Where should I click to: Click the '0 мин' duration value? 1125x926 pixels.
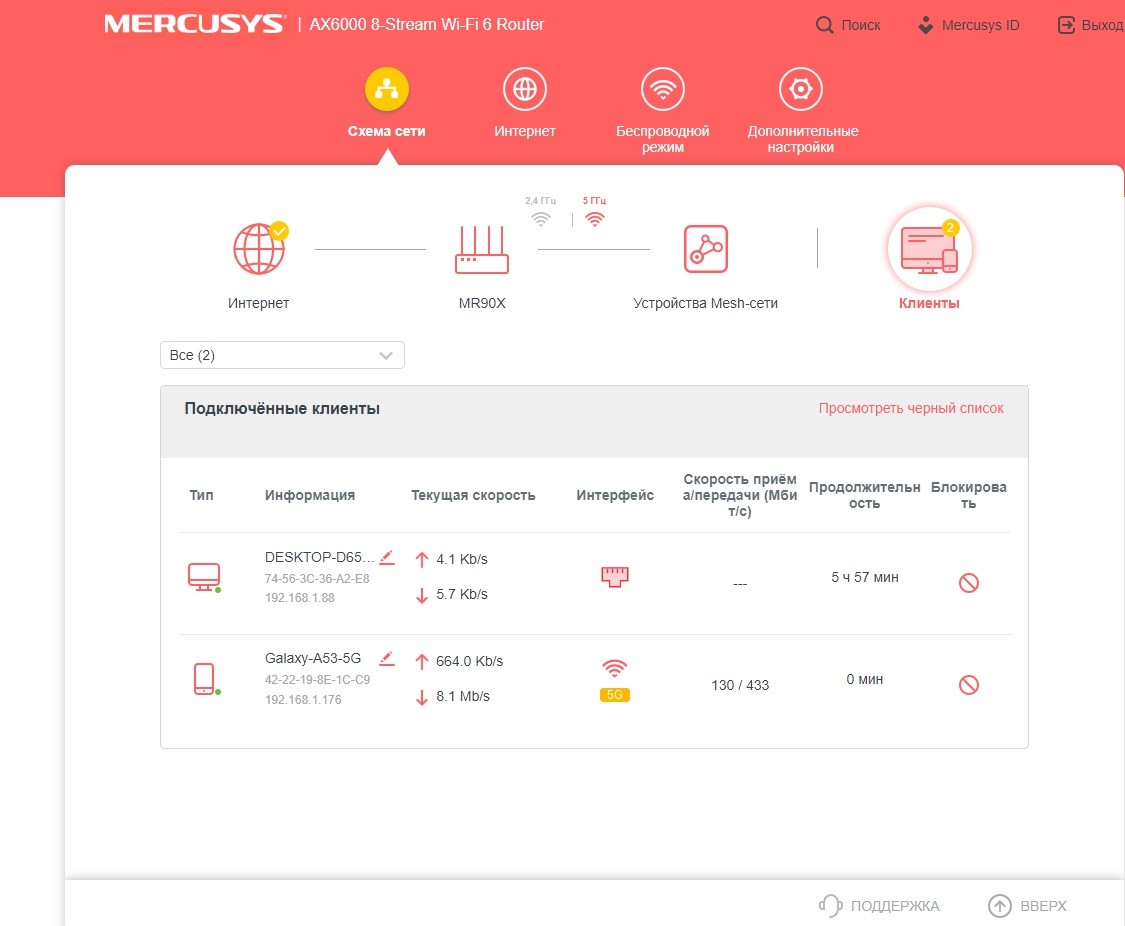click(865, 679)
